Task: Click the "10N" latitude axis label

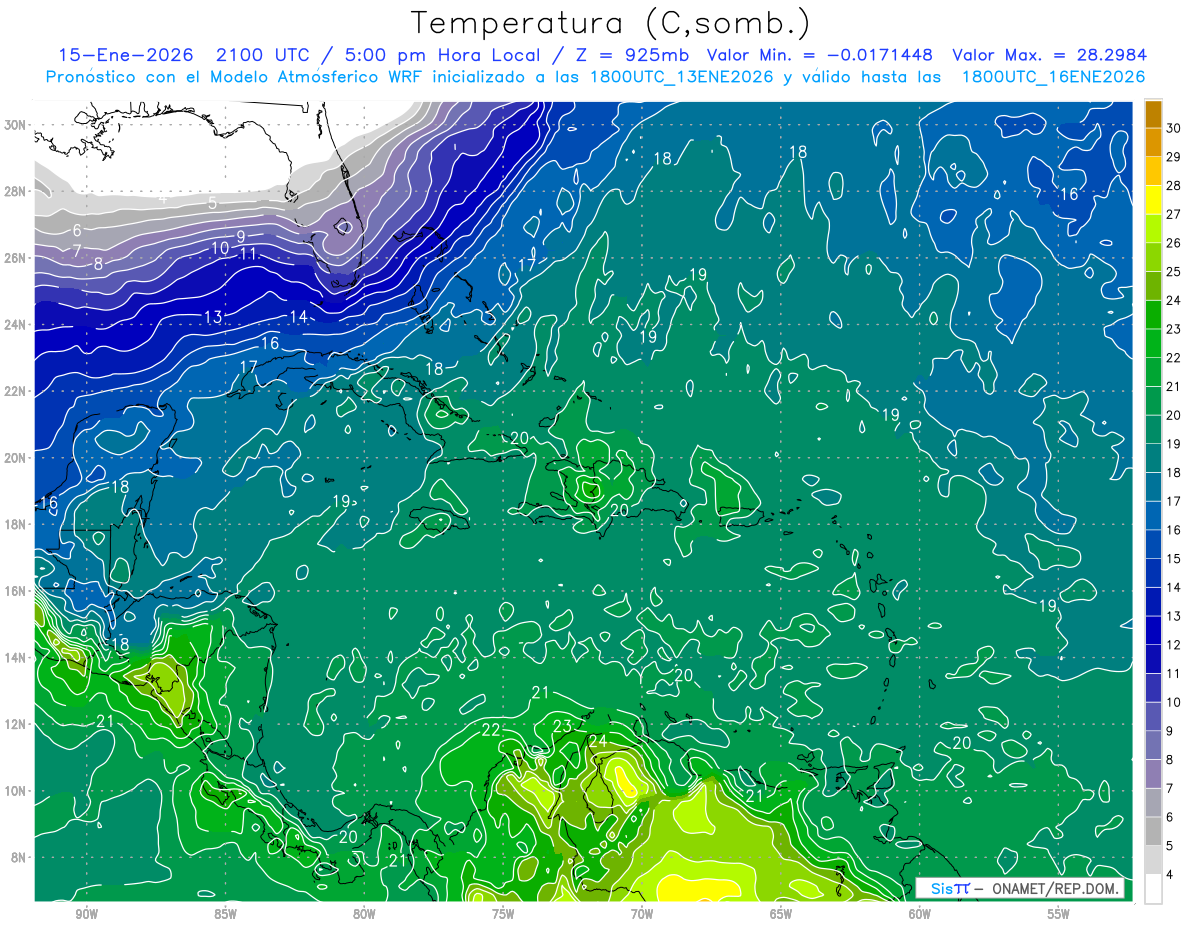Action: pyautogui.click(x=15, y=791)
